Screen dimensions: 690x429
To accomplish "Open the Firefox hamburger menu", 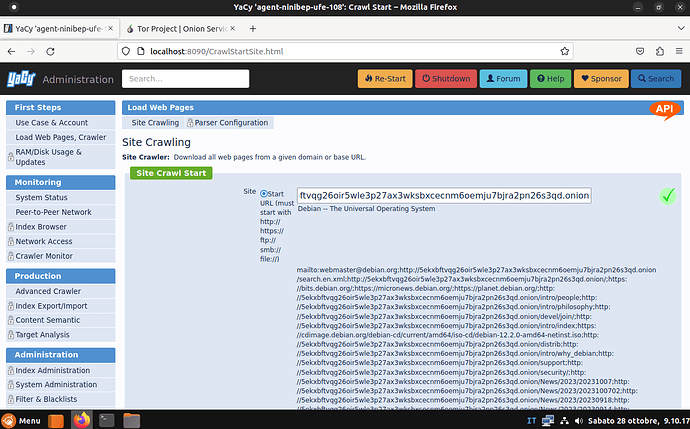I will [679, 51].
